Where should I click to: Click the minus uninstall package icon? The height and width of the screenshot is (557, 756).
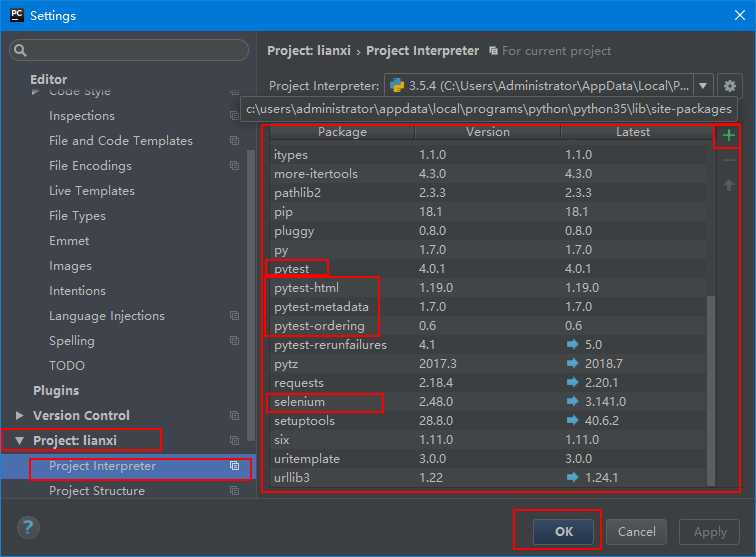tap(729, 160)
